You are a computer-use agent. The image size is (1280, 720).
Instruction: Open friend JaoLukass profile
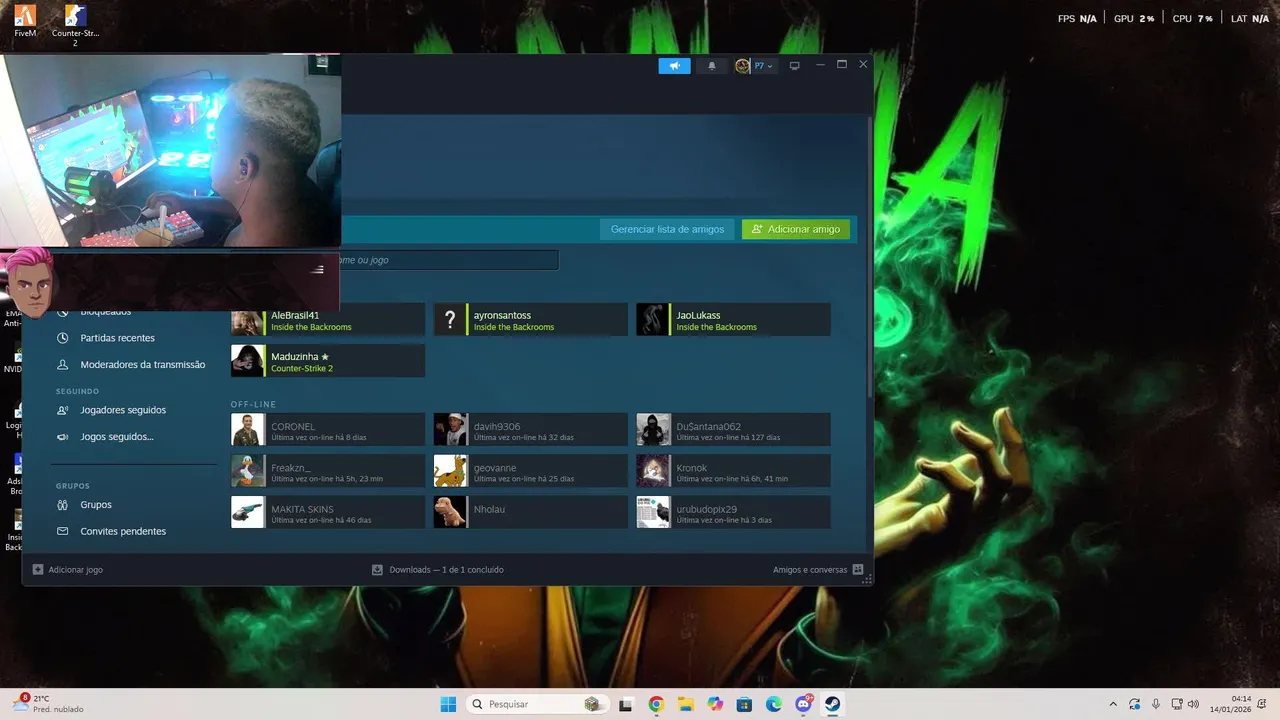tap(733, 320)
